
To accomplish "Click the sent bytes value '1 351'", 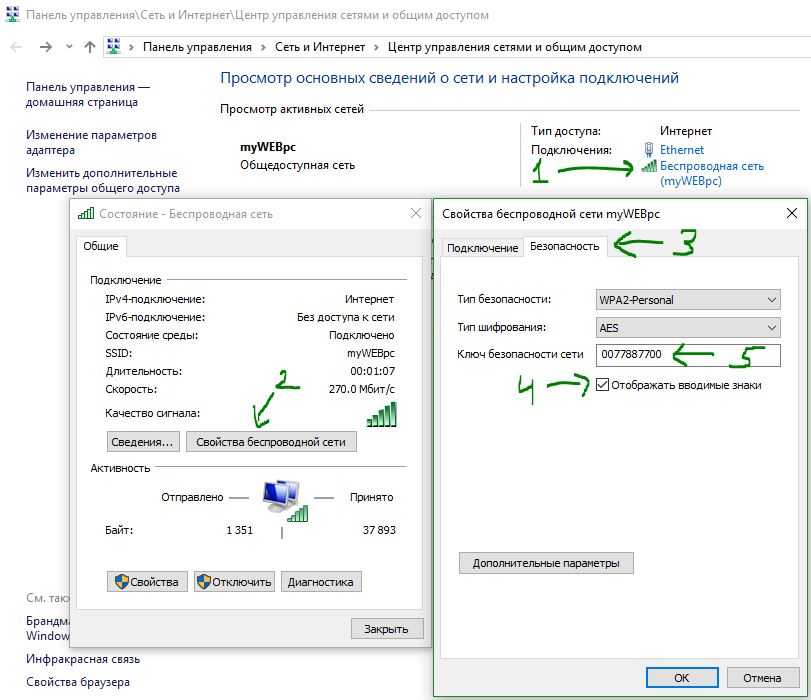I will pos(239,530).
